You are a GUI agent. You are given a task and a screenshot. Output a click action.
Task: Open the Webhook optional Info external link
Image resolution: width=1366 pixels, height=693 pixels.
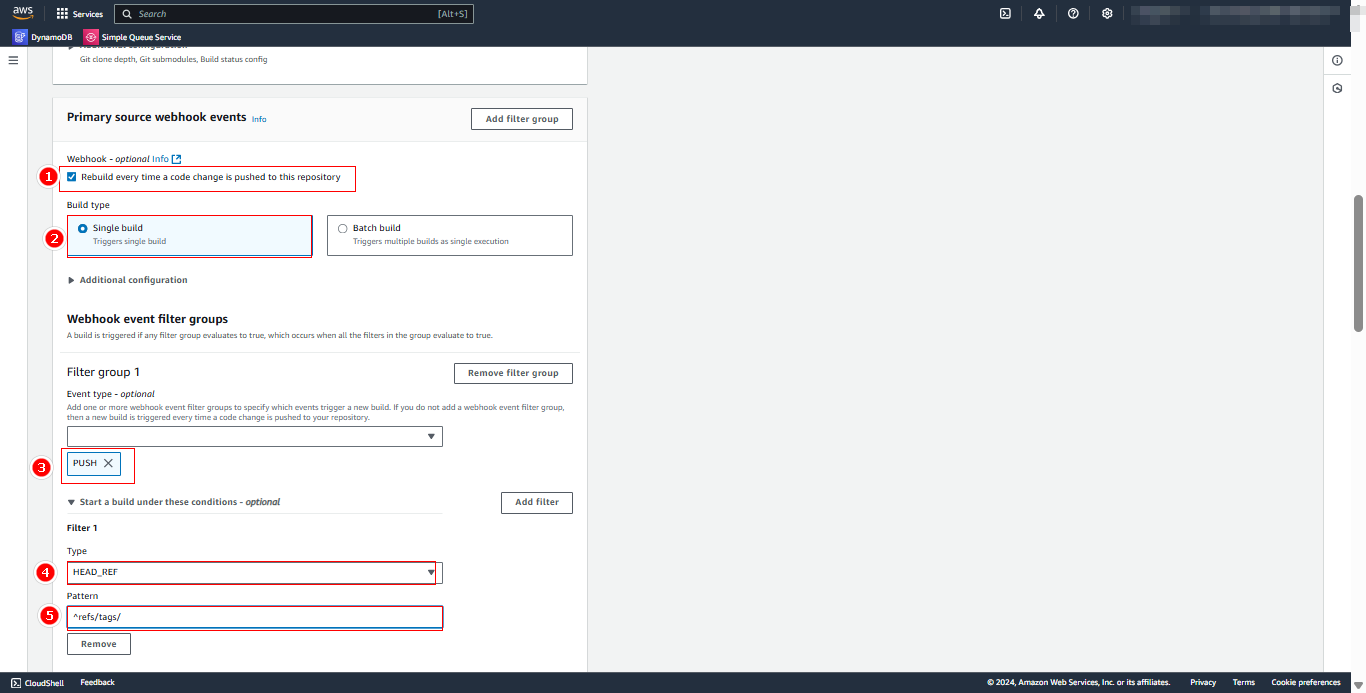(x=166, y=158)
